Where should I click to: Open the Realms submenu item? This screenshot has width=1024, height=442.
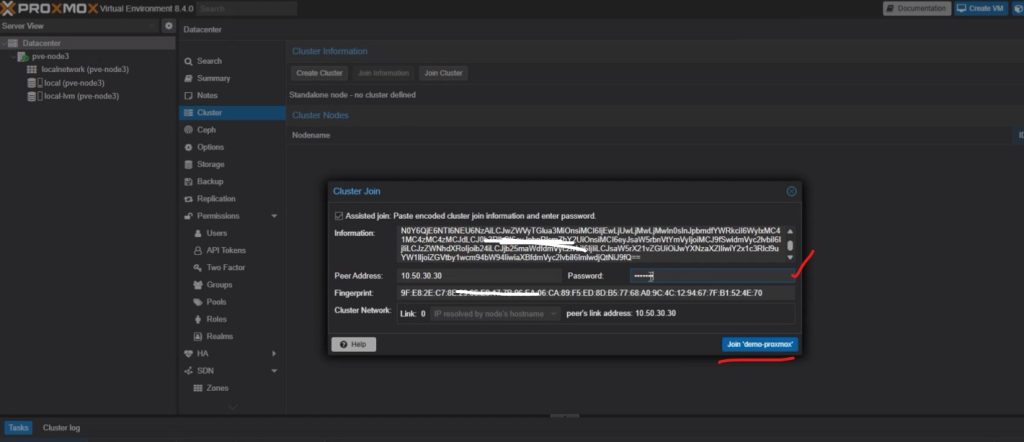pyautogui.click(x=219, y=336)
